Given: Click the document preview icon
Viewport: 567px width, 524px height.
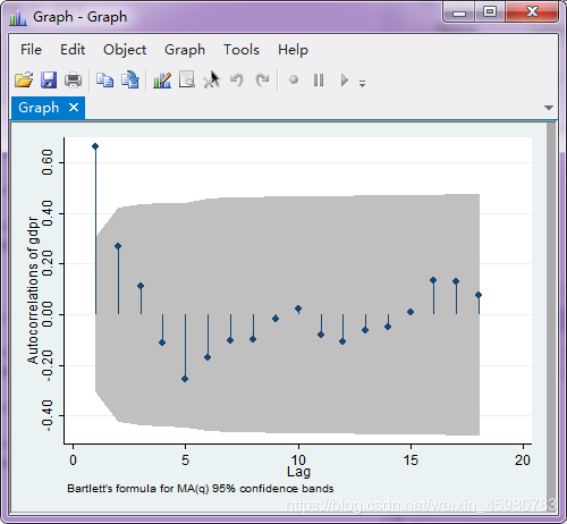Looking at the screenshot, I should [187, 80].
